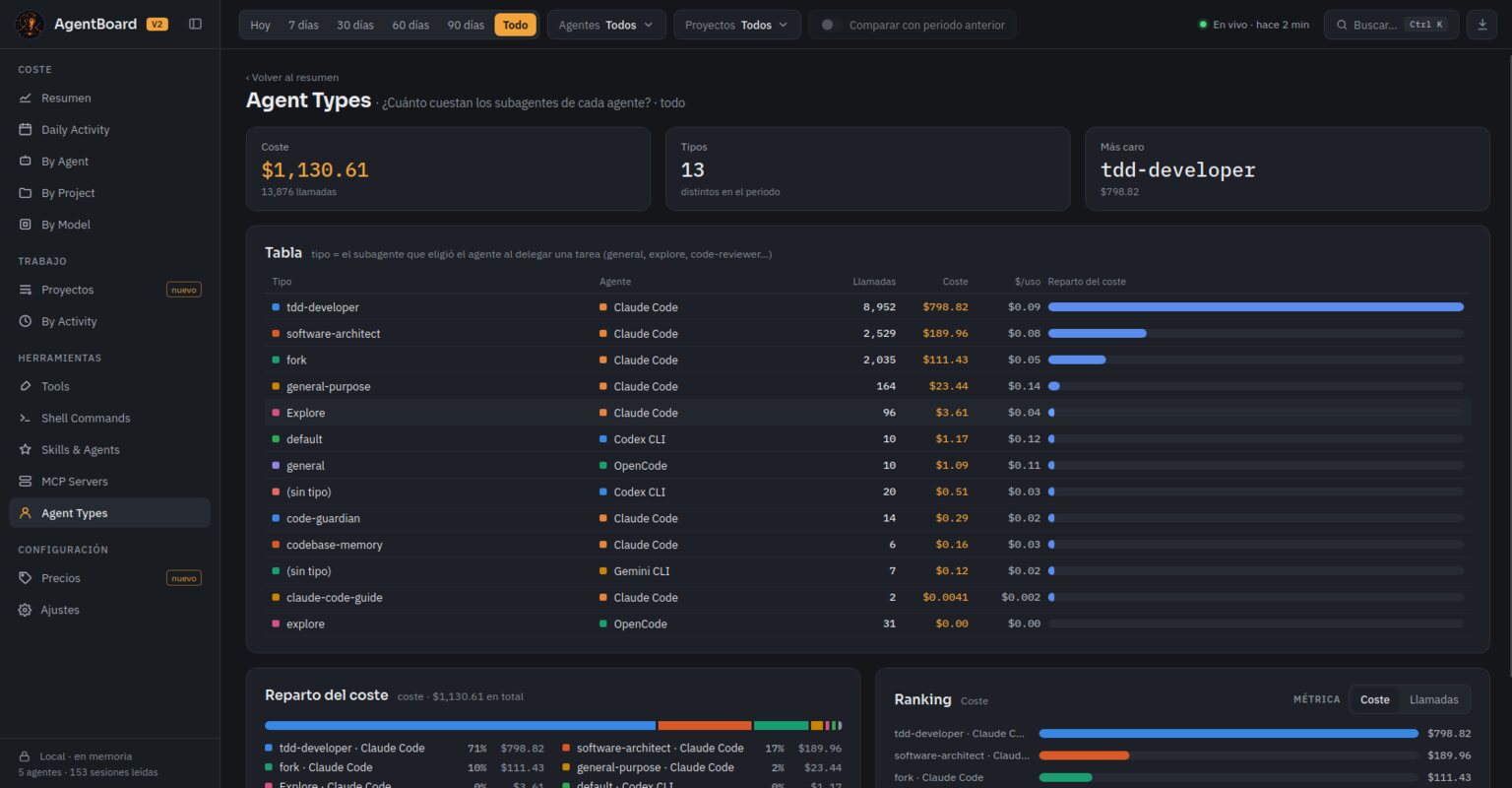The image size is (1512, 788).
Task: Collapse sidebar with panel toggle icon
Action: pyautogui.click(x=195, y=24)
